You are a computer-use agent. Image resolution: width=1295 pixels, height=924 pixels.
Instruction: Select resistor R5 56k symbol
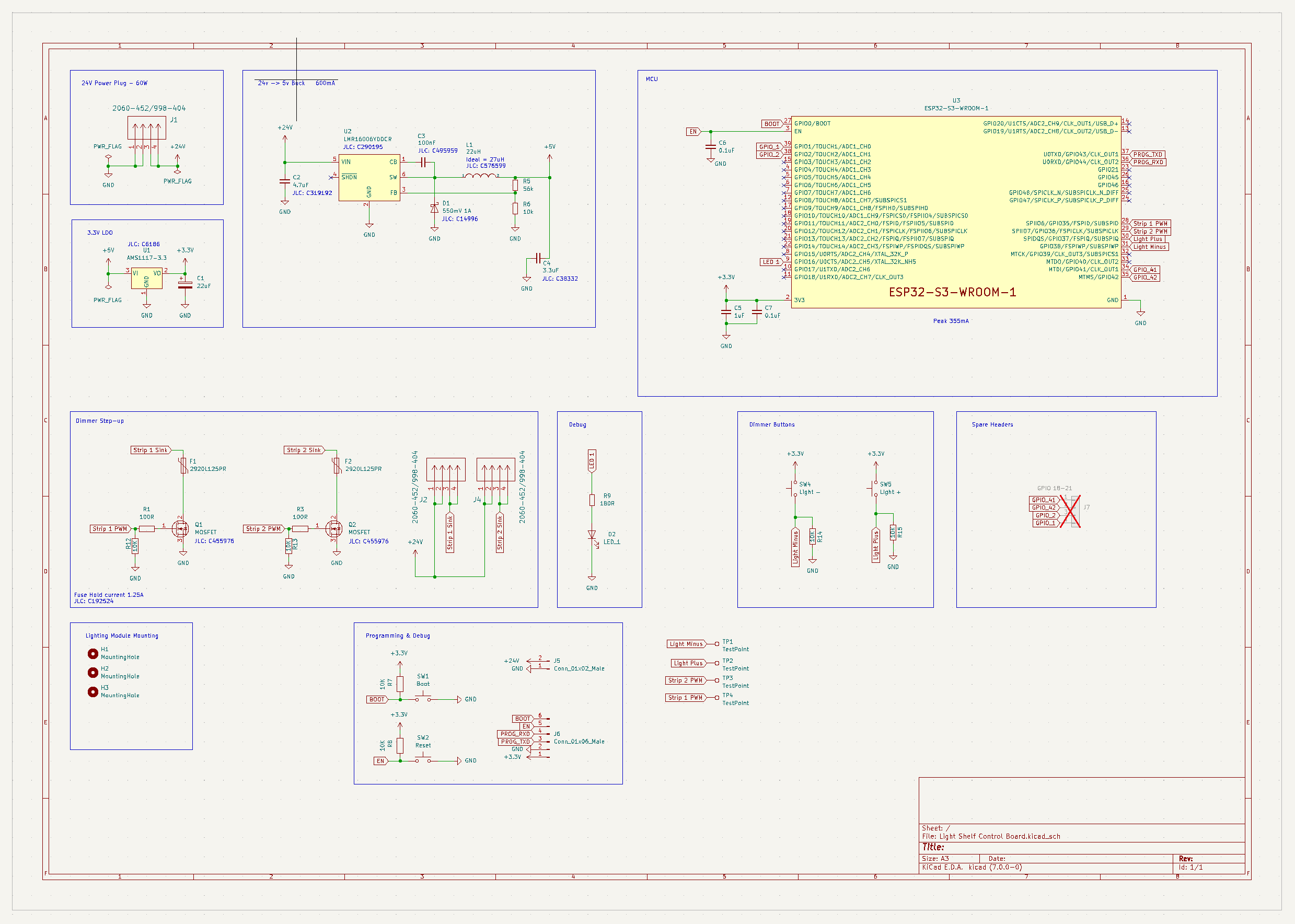(x=515, y=185)
